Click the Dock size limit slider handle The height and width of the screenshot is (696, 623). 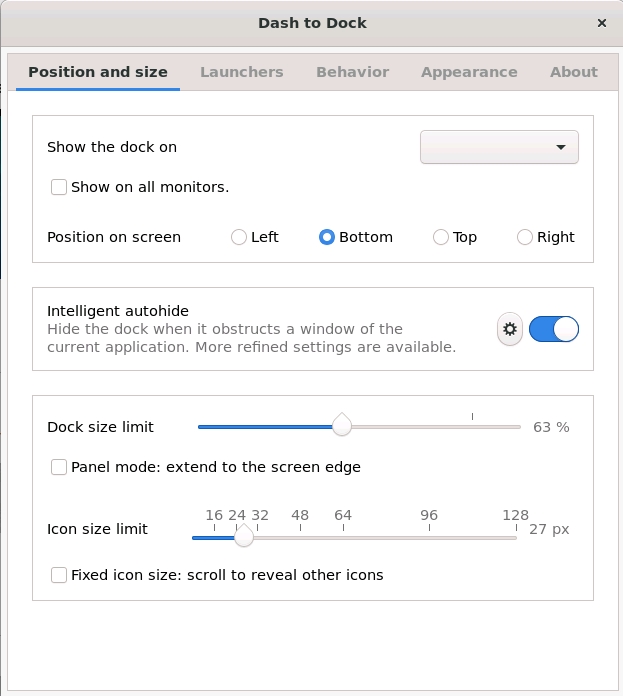(x=342, y=425)
